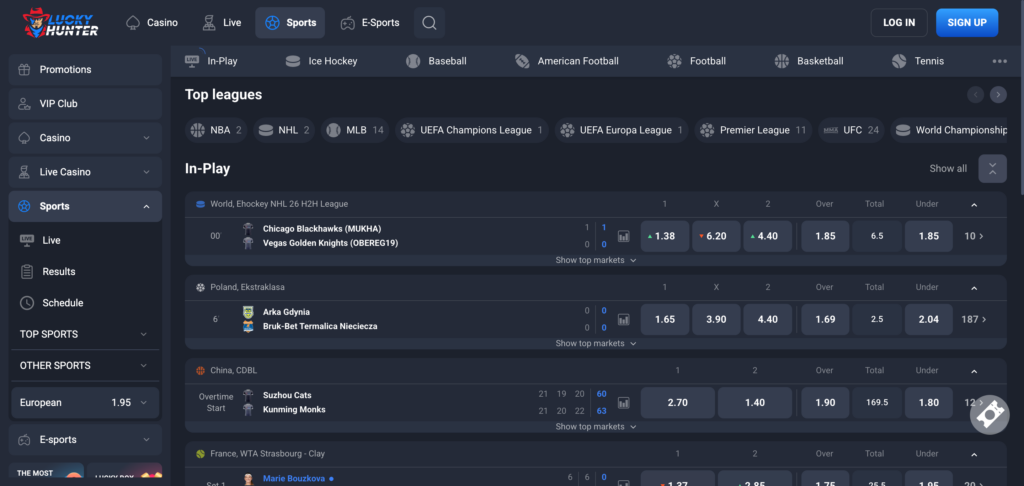Select Baseball in sports bar
The image size is (1024, 486).
[x=436, y=61]
